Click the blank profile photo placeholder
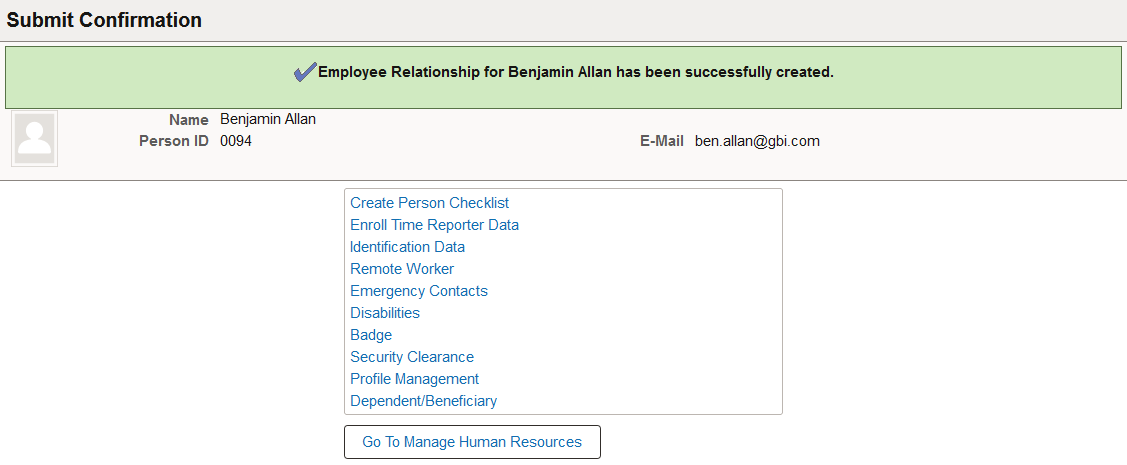 [x=34, y=139]
